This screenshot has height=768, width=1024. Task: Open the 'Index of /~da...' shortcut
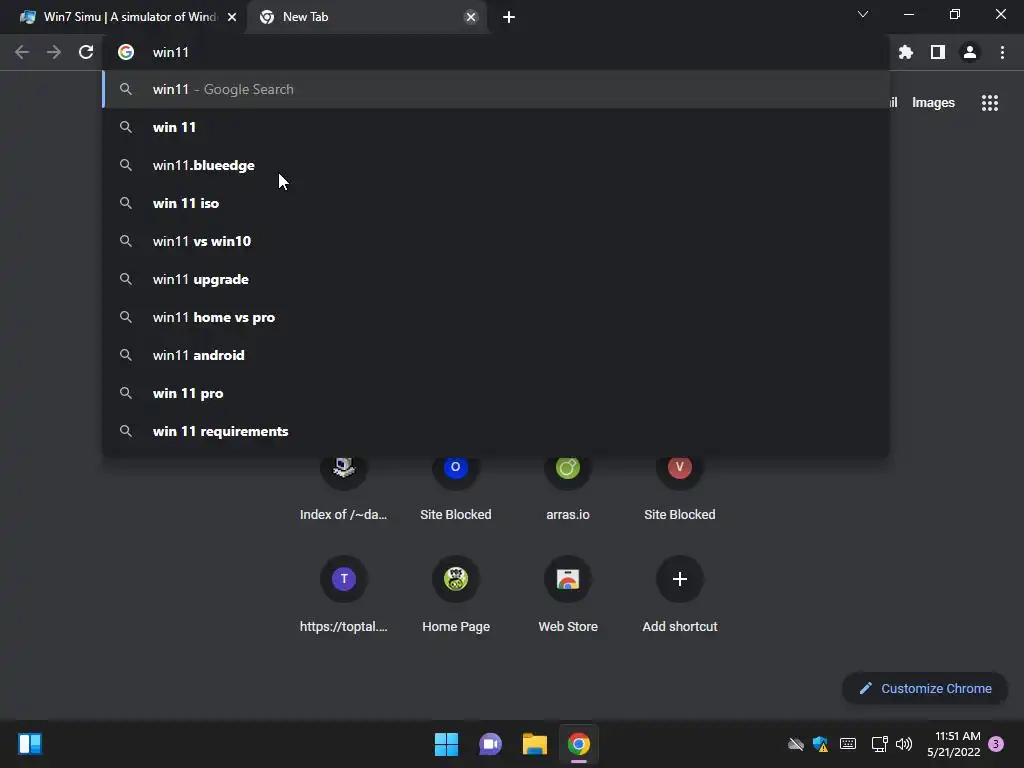(x=344, y=490)
